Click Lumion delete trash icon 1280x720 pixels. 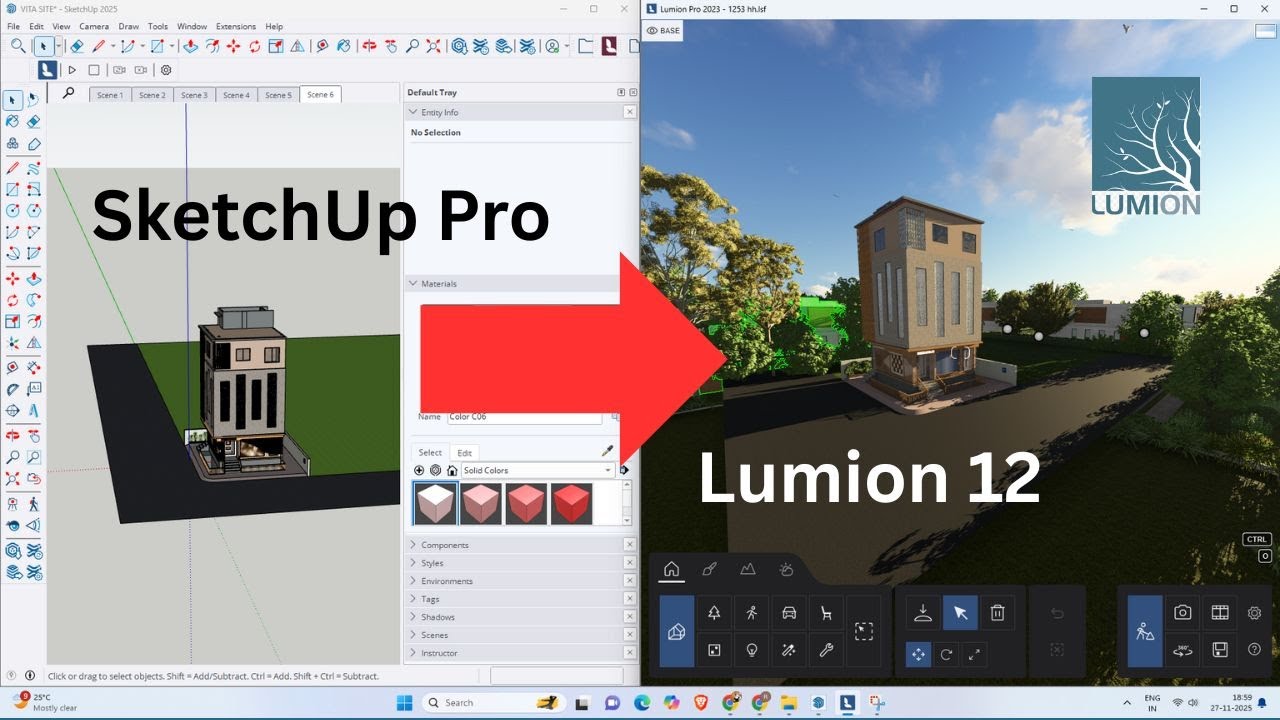(997, 613)
